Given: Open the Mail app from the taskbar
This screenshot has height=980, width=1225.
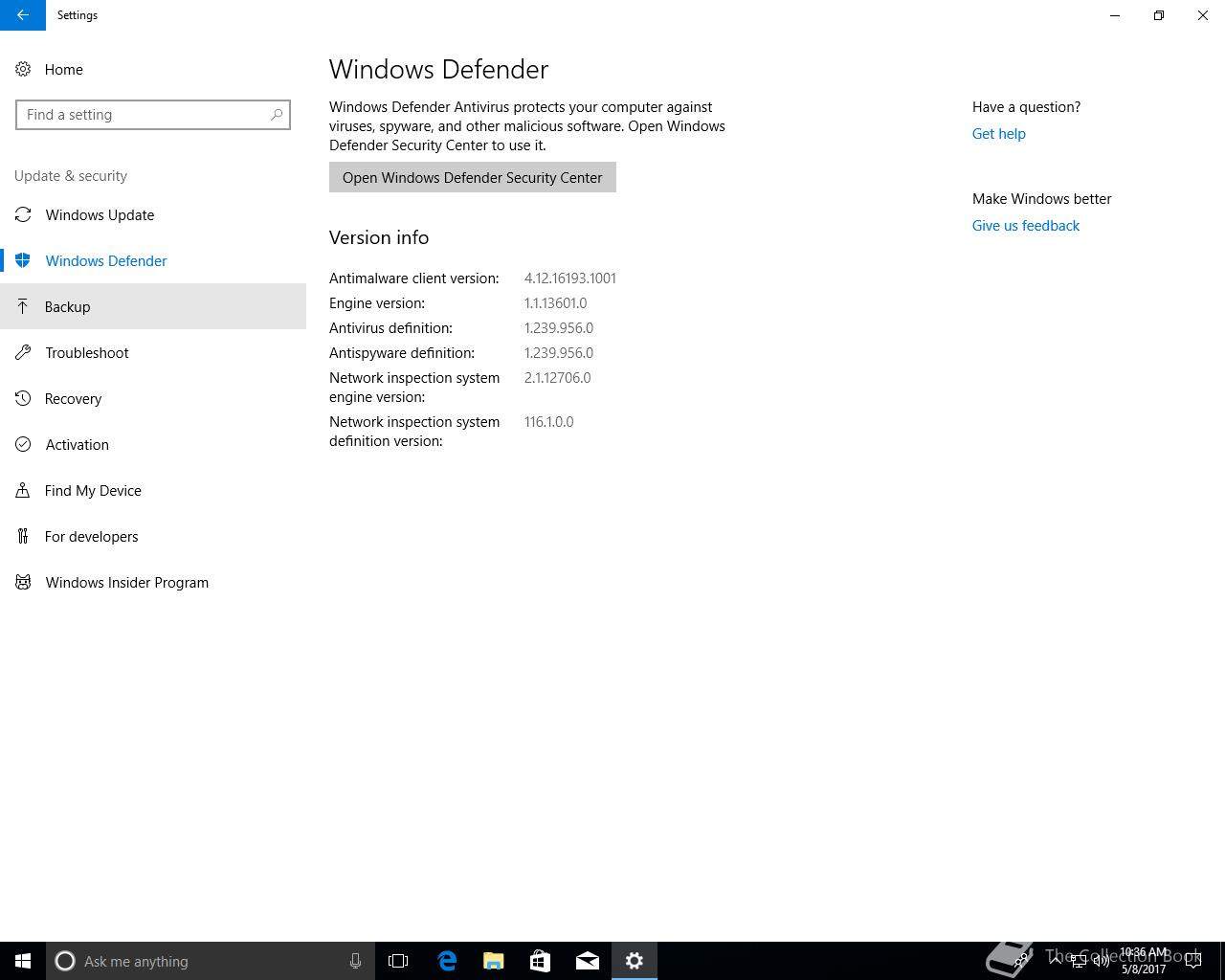Looking at the screenshot, I should click(x=588, y=961).
